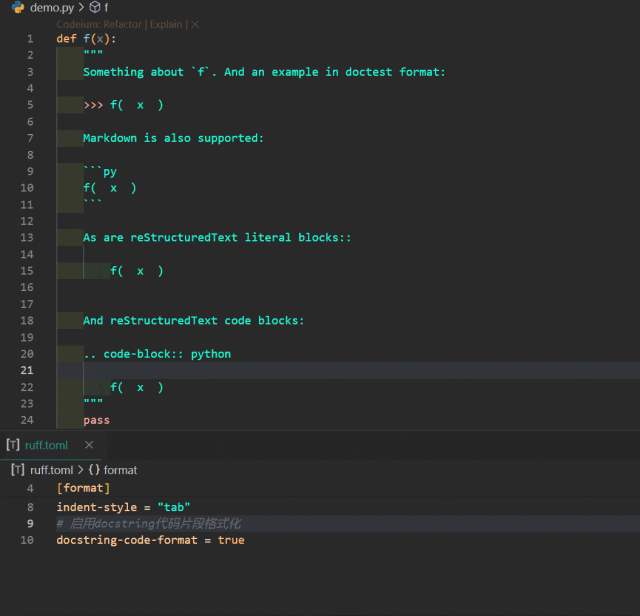Click line number 21 in demo.py gutter

[27, 370]
